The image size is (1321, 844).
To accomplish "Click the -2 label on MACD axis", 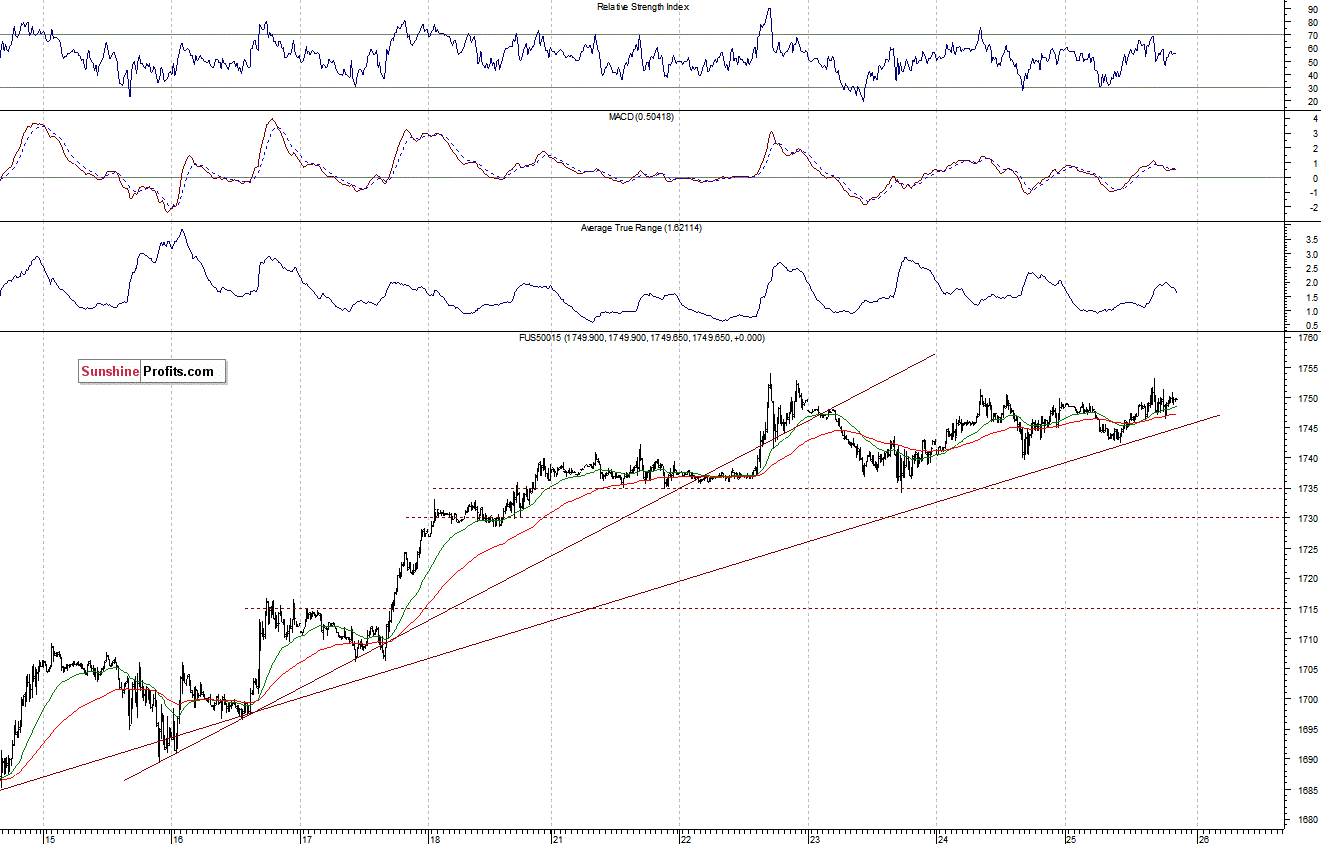I will tap(1313, 207).
